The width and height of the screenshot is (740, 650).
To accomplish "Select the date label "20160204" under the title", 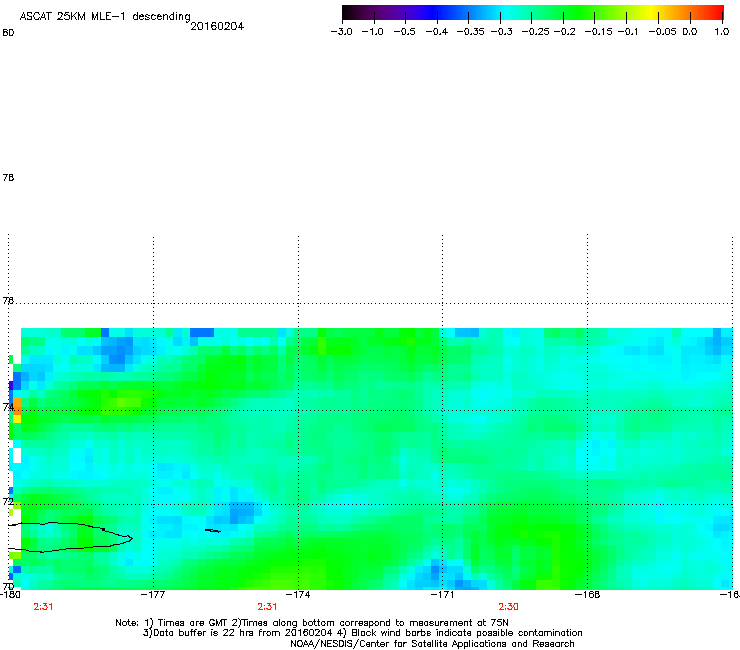I will pos(217,26).
